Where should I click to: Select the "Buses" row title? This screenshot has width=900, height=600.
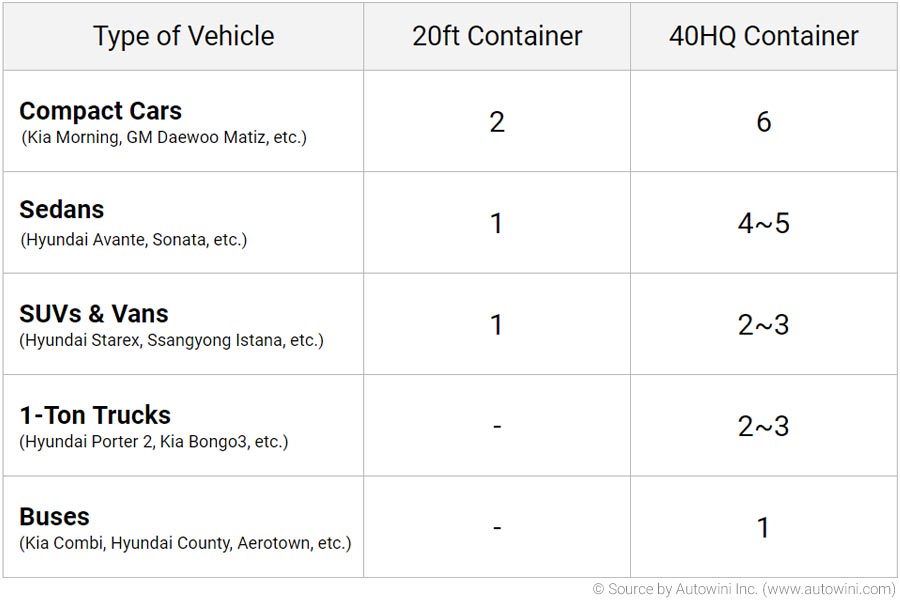[x=54, y=517]
